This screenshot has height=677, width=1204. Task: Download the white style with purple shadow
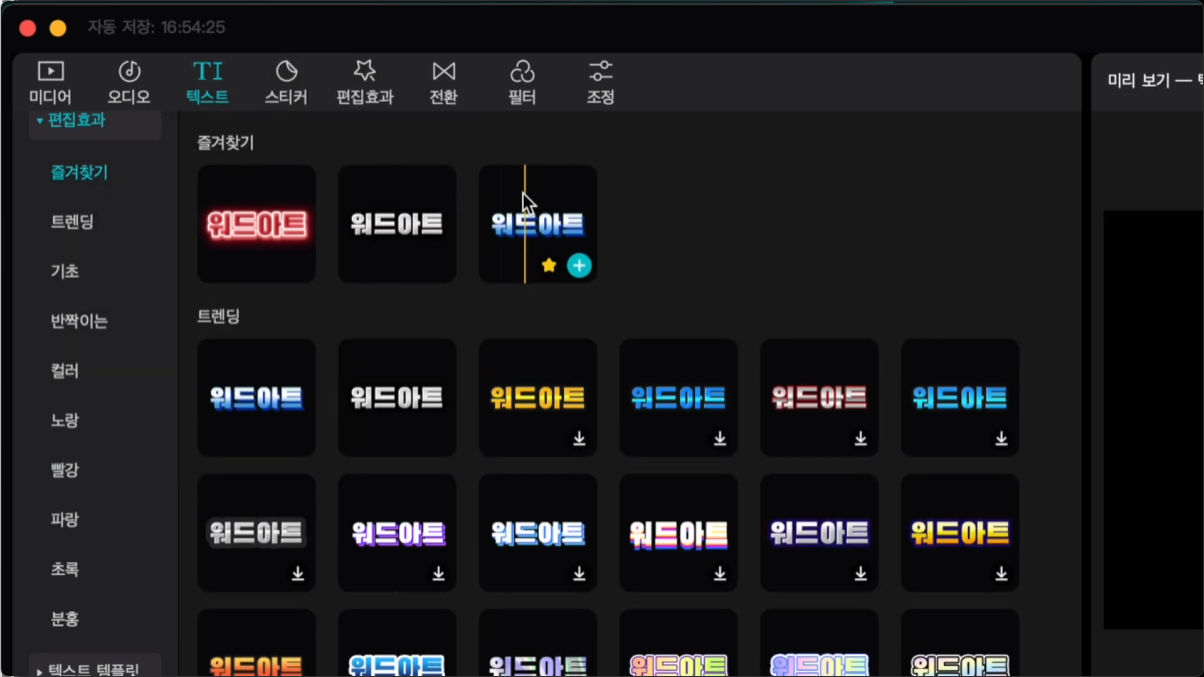coord(438,574)
